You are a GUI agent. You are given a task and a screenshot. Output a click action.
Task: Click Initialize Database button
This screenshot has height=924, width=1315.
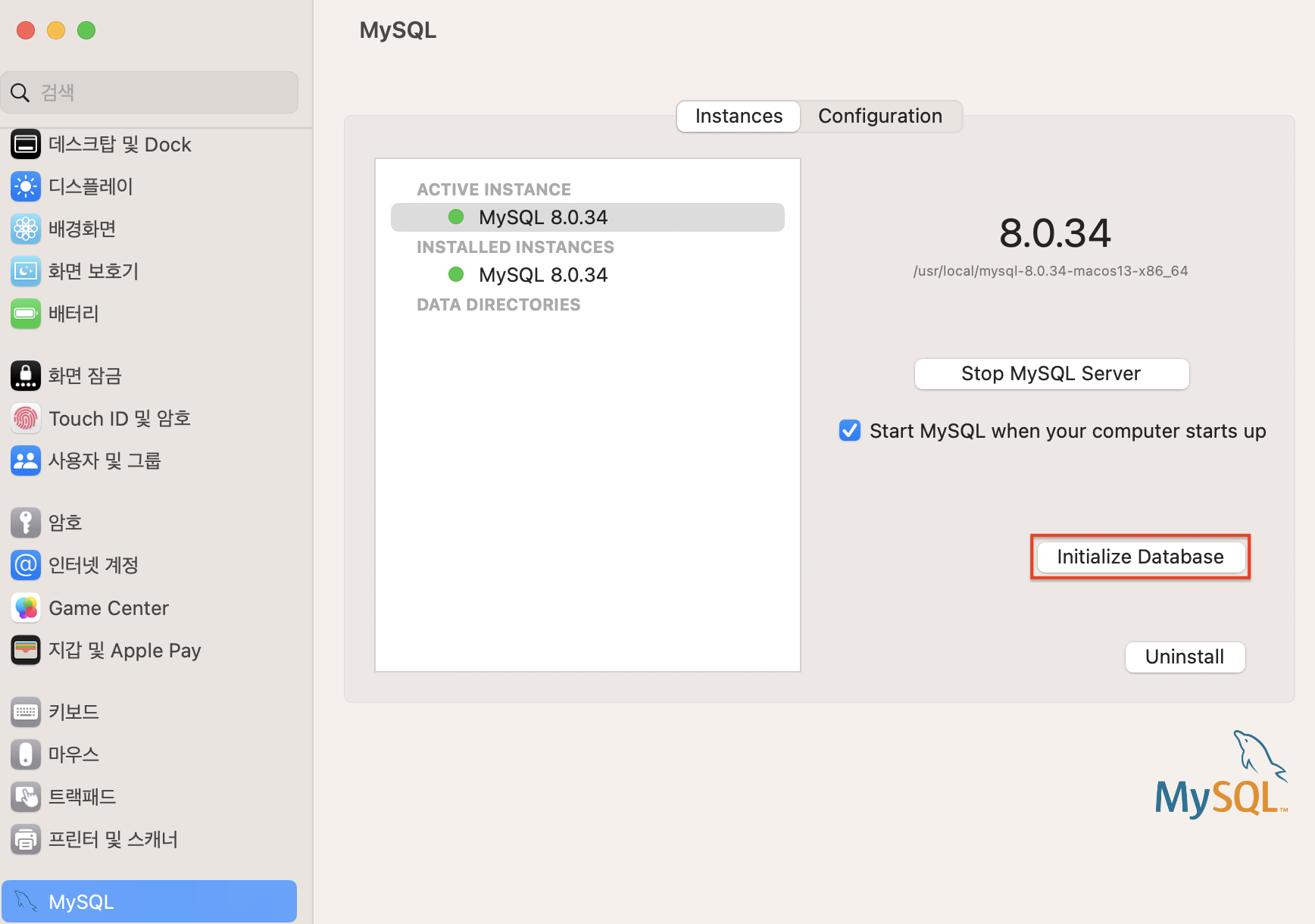pyautogui.click(x=1140, y=557)
